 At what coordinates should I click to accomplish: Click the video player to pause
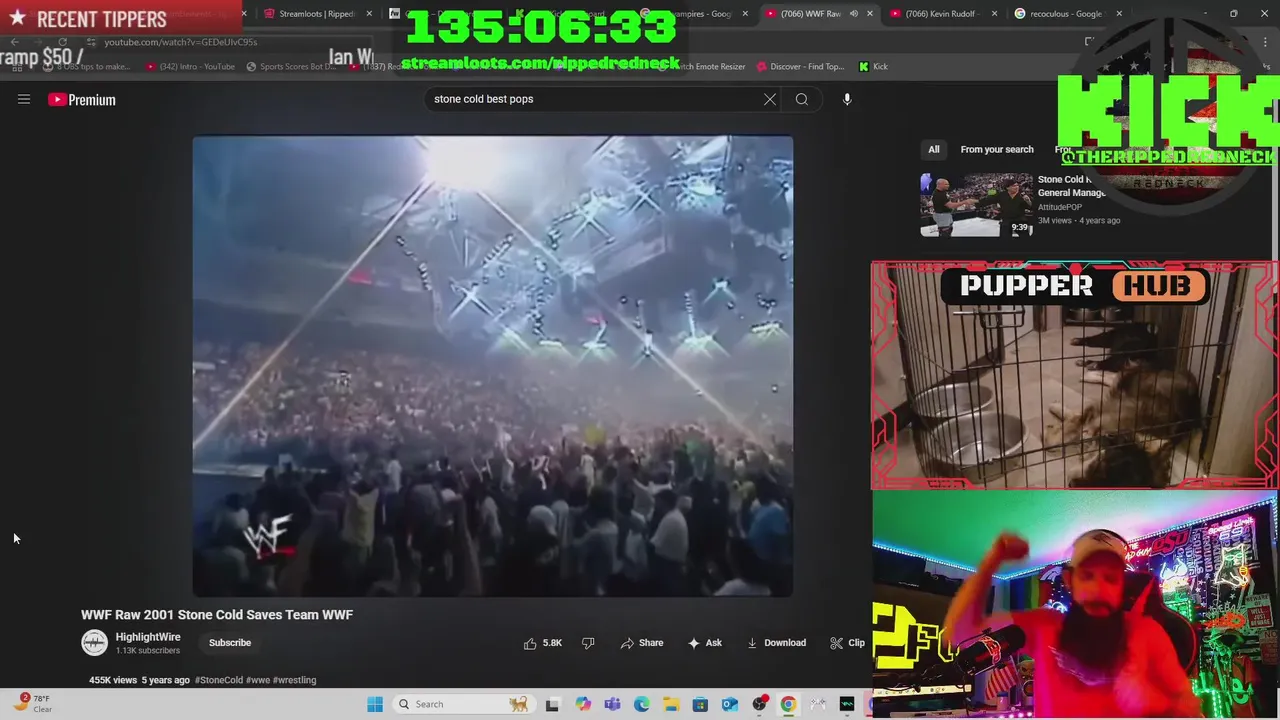coord(493,366)
